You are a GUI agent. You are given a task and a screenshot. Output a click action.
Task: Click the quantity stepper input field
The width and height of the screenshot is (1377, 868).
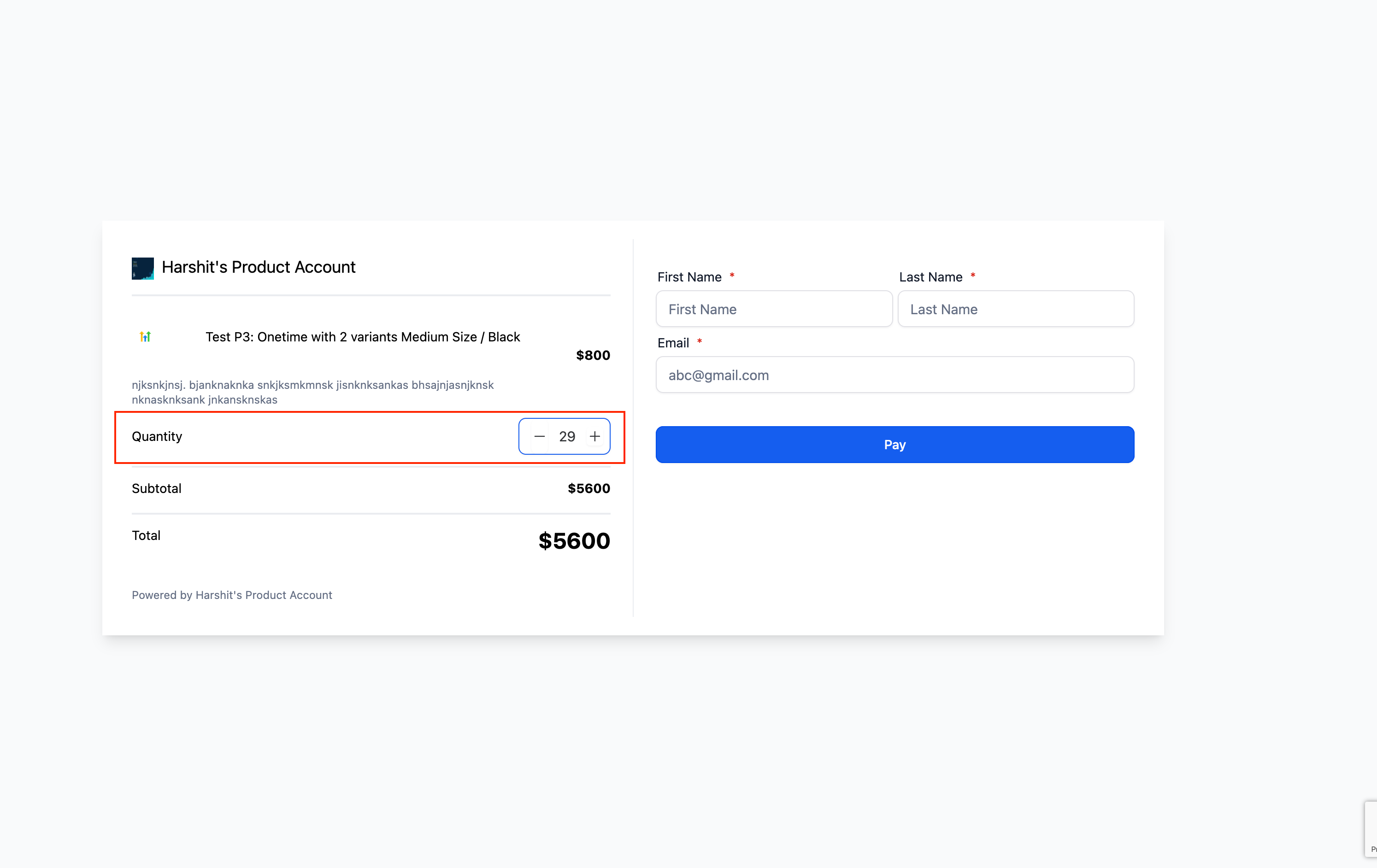(565, 436)
